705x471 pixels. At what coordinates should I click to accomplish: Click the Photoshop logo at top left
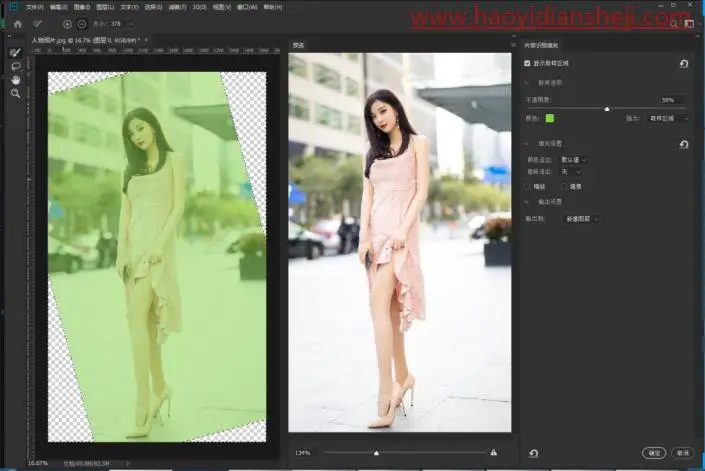tap(13, 7)
